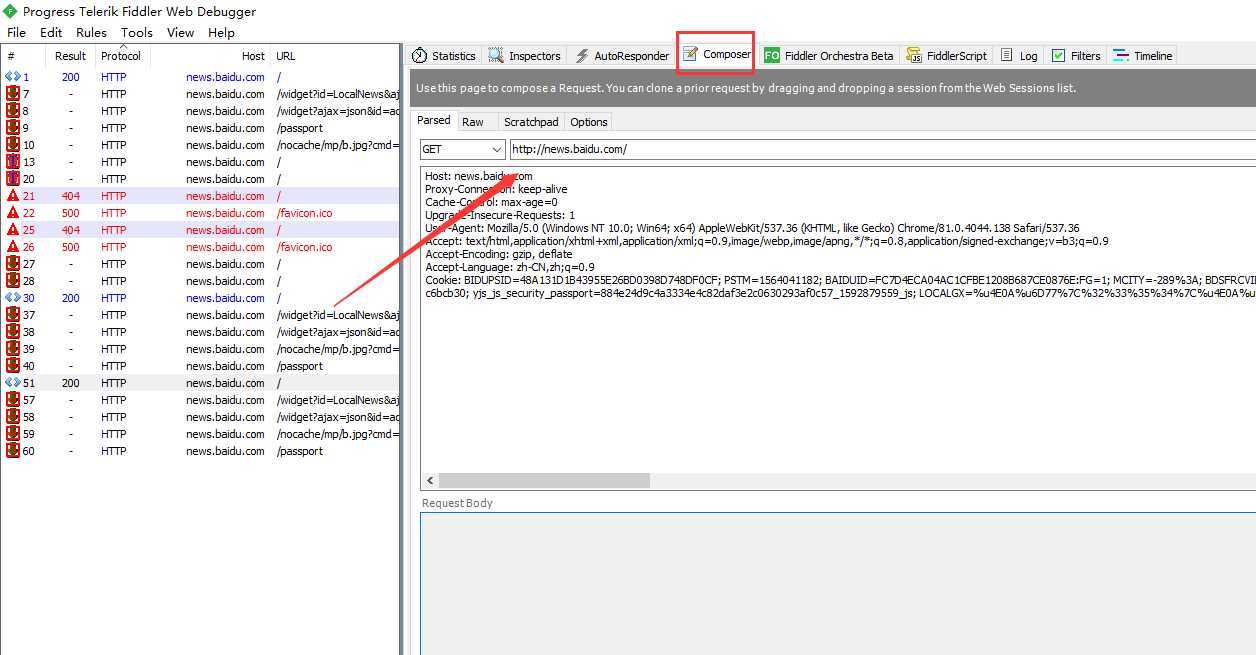
Task: Select session 57 with URL /widget?id=LocalNews
Action: pos(201,400)
